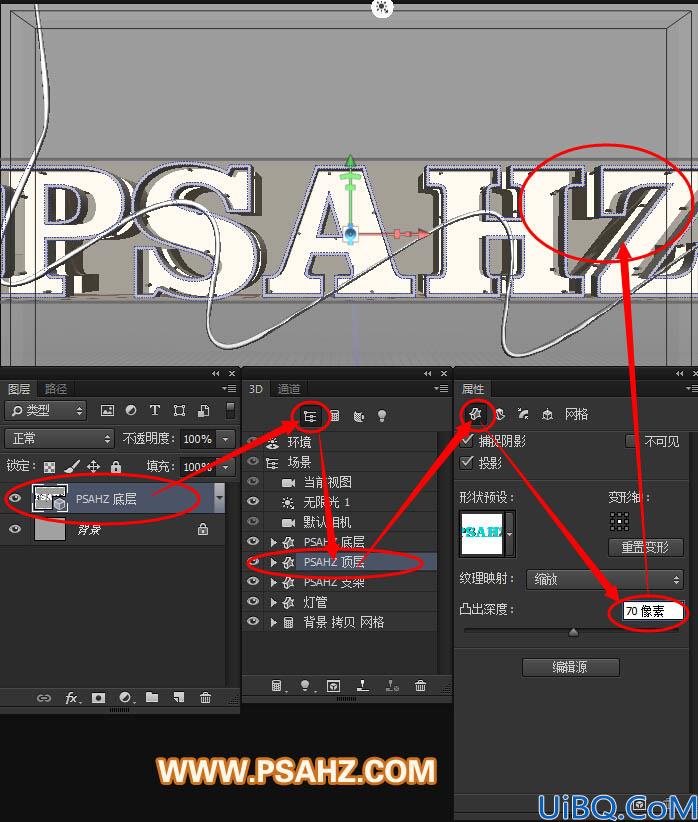The image size is (698, 822).
Task: Select the 3D panel tab
Action: pyautogui.click(x=256, y=389)
